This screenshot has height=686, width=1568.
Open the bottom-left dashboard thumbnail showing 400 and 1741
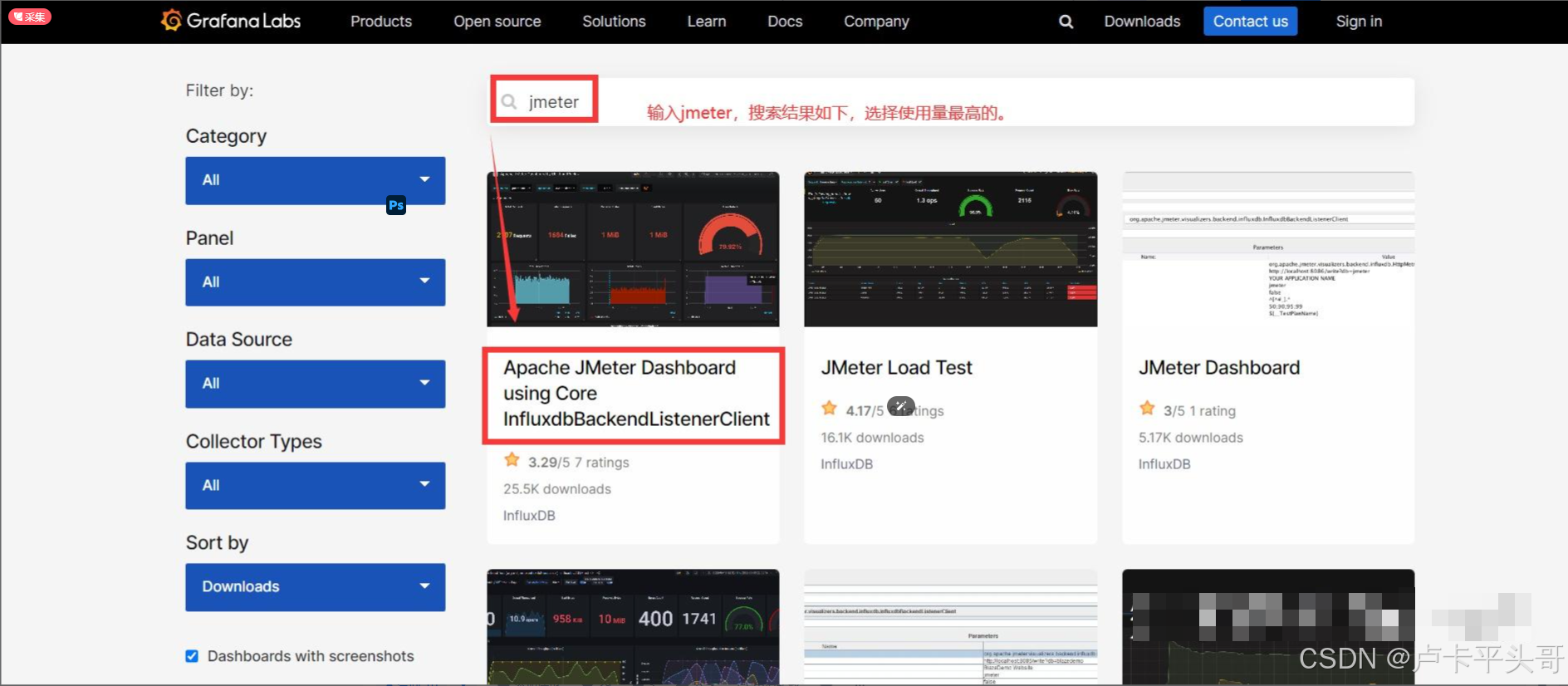coord(633,627)
